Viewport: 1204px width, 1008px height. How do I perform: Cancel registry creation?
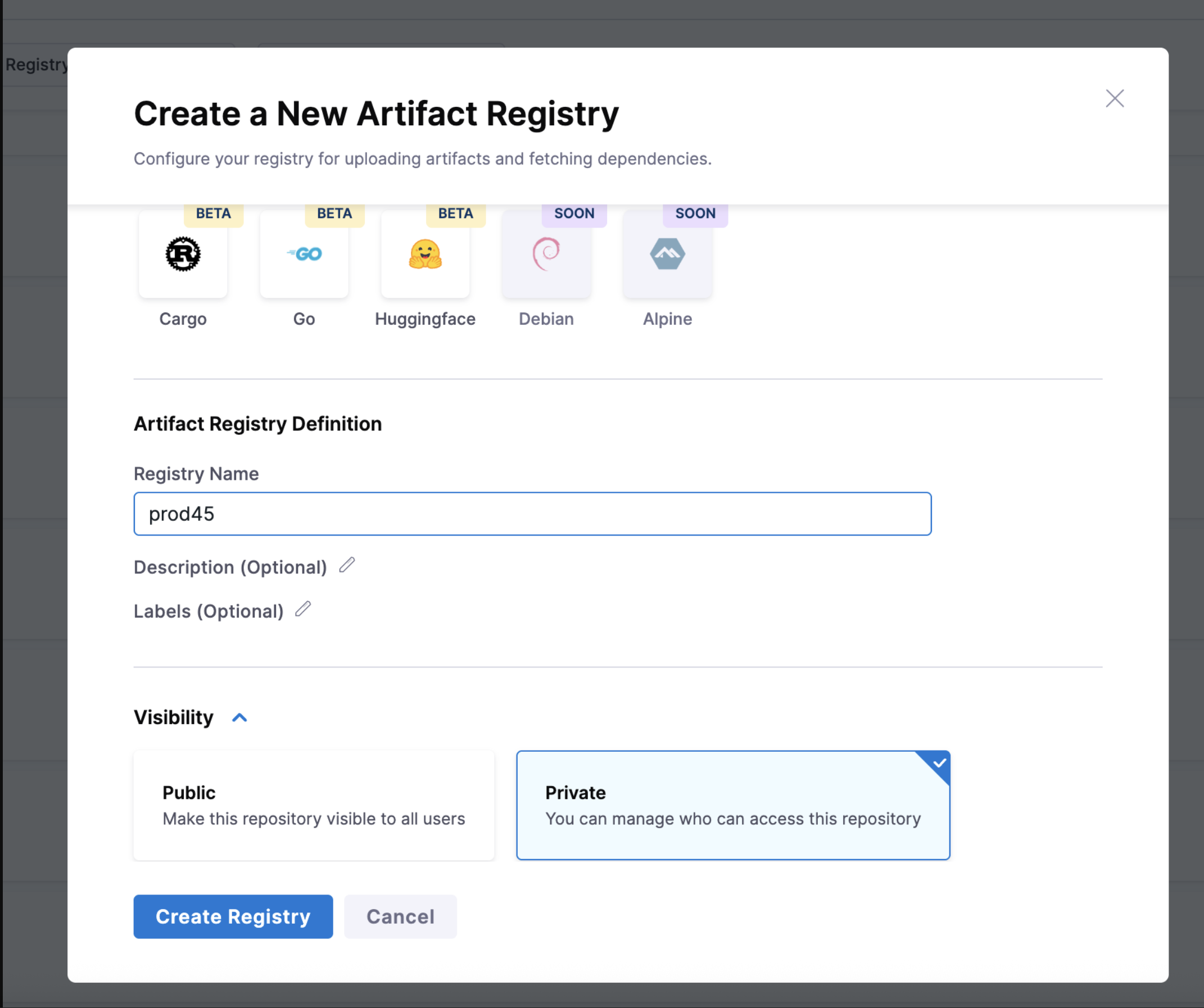tap(400, 916)
